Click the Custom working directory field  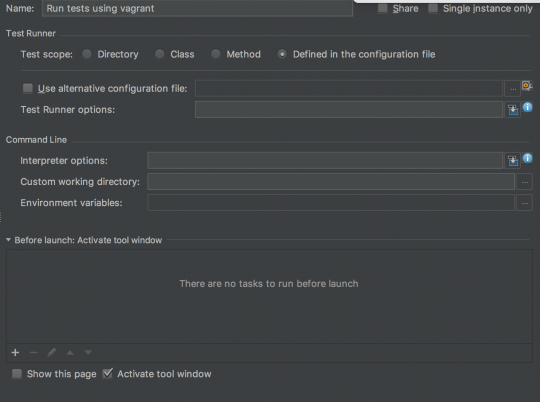point(331,182)
